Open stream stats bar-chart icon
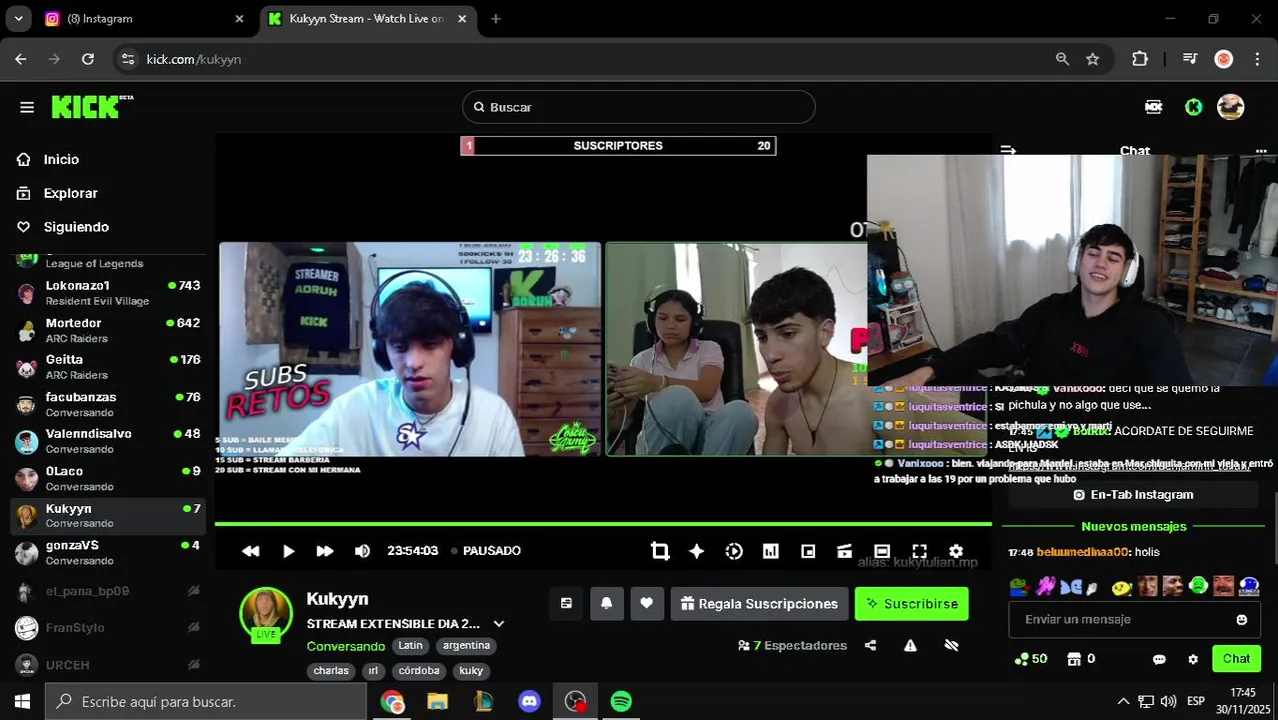Viewport: 1278px width, 720px height. 771,551
